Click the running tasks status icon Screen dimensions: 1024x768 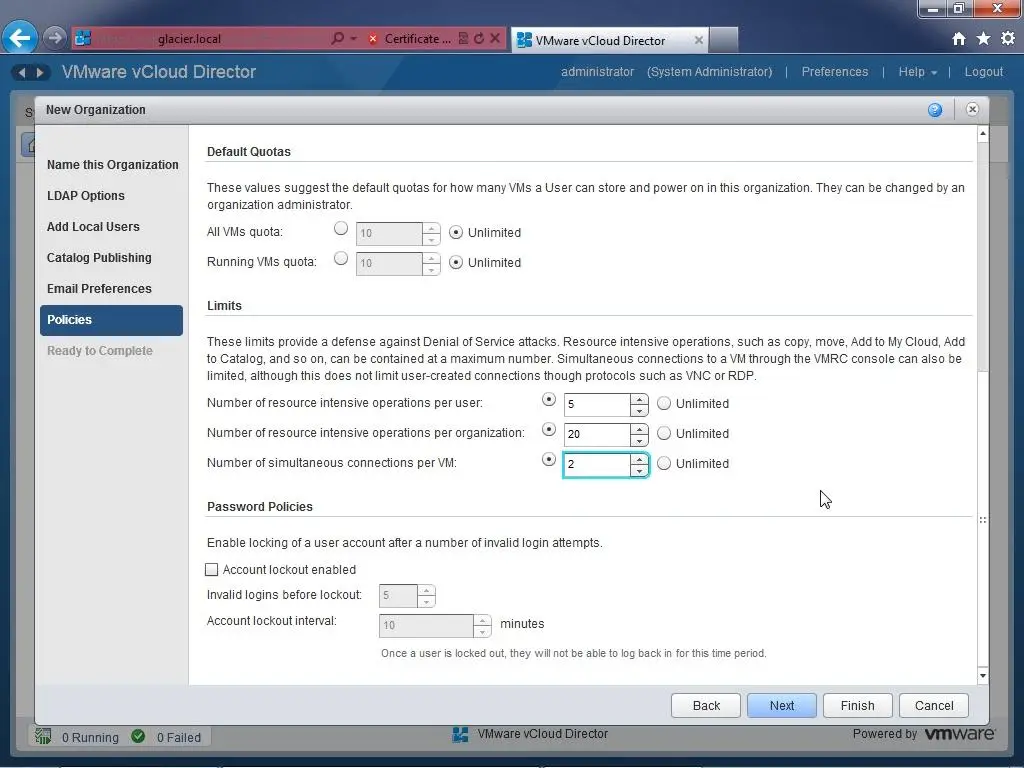click(x=43, y=737)
